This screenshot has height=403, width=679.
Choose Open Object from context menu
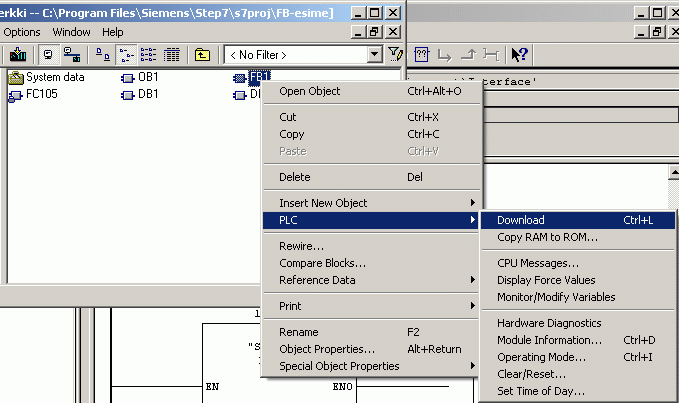[371, 91]
